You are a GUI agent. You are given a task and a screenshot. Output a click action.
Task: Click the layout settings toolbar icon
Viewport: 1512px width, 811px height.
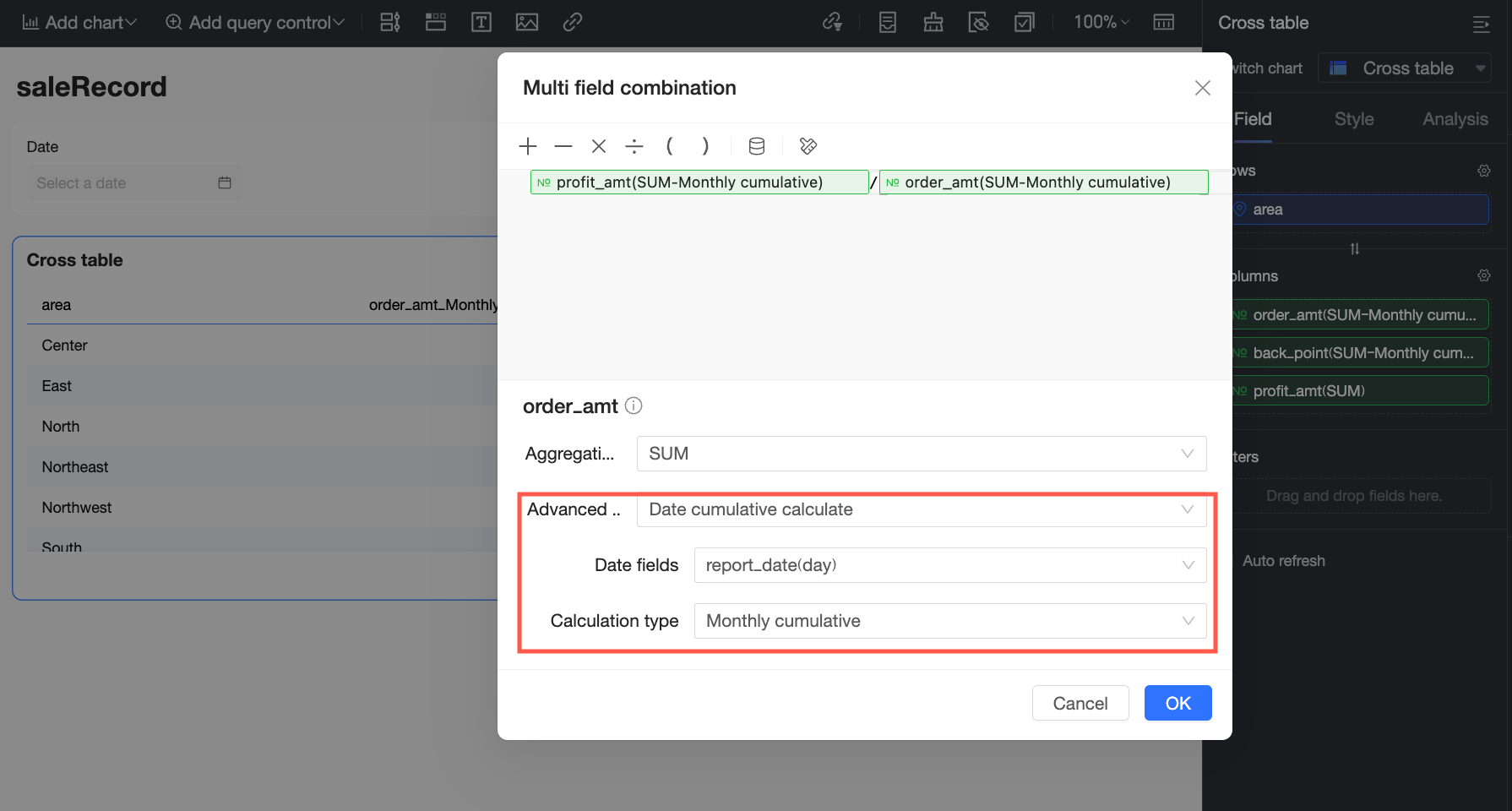coord(390,23)
